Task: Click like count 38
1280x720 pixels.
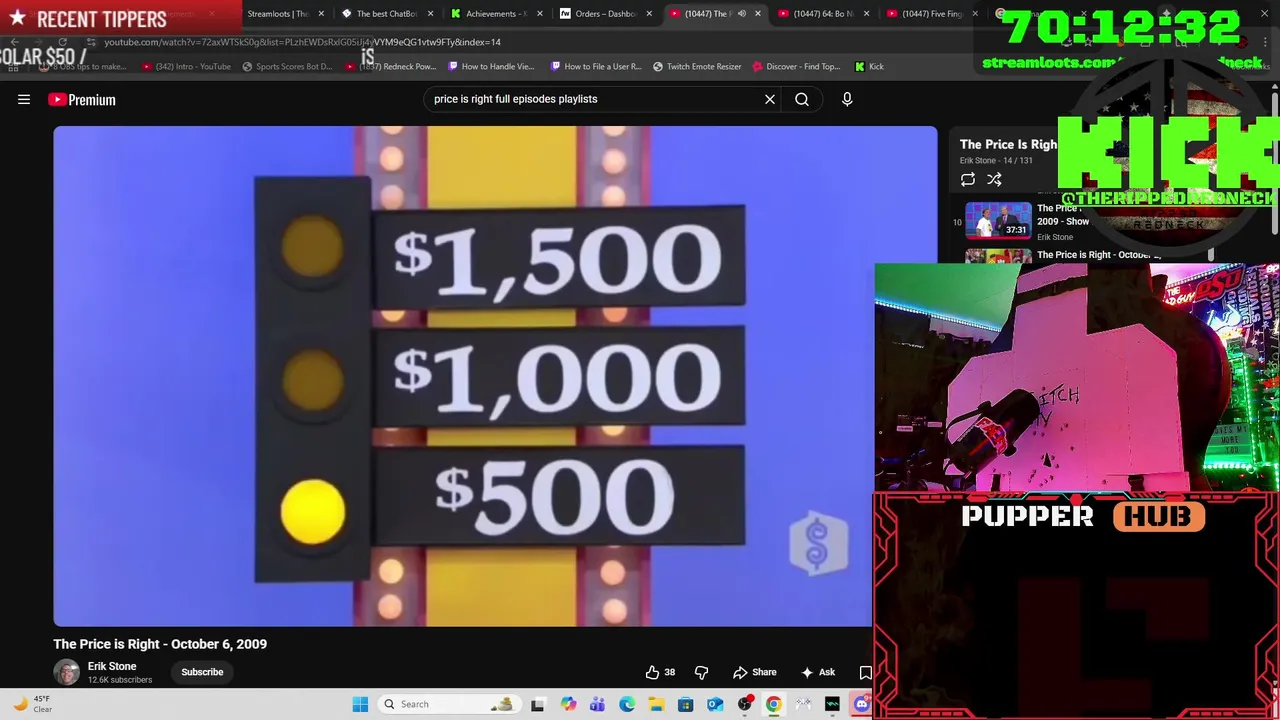Action: pos(670,672)
